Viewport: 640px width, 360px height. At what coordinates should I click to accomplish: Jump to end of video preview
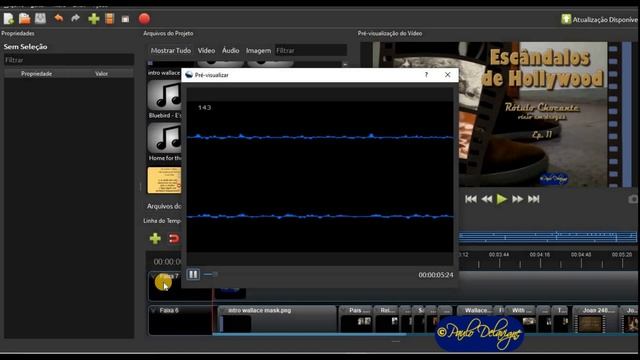(x=533, y=199)
